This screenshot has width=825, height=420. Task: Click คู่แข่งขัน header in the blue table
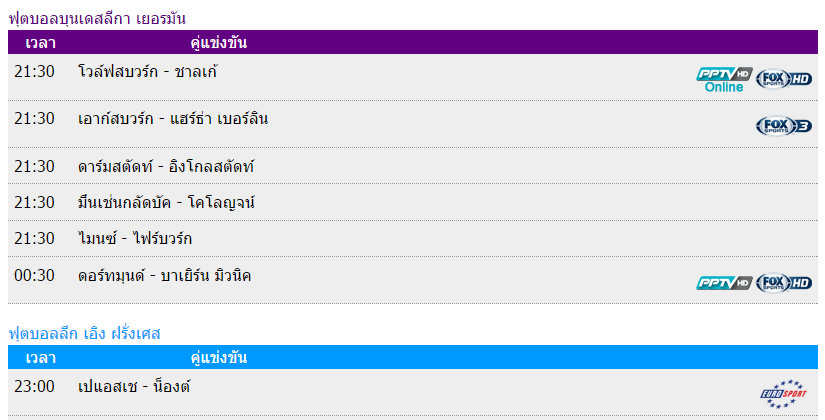click(218, 357)
